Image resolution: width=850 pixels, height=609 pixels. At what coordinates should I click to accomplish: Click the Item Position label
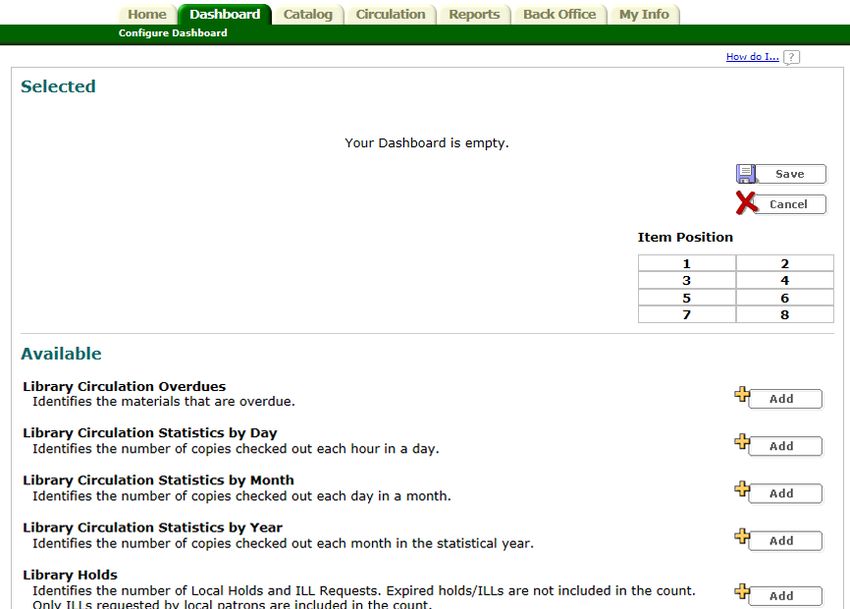coord(685,238)
